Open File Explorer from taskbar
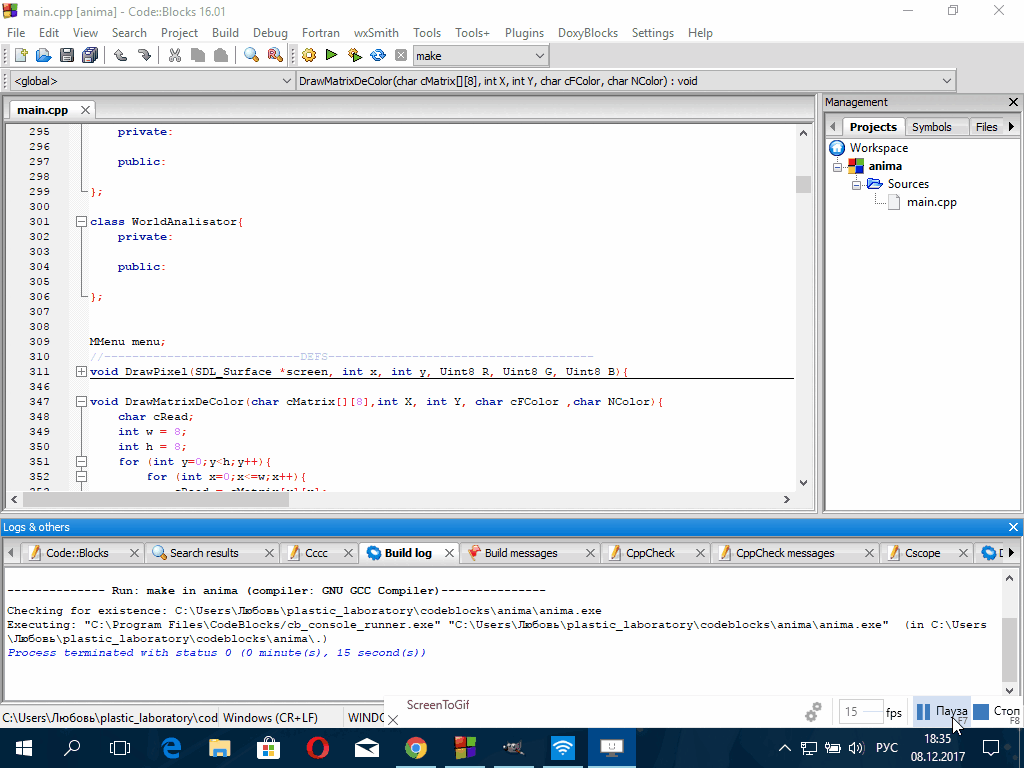 (219, 748)
